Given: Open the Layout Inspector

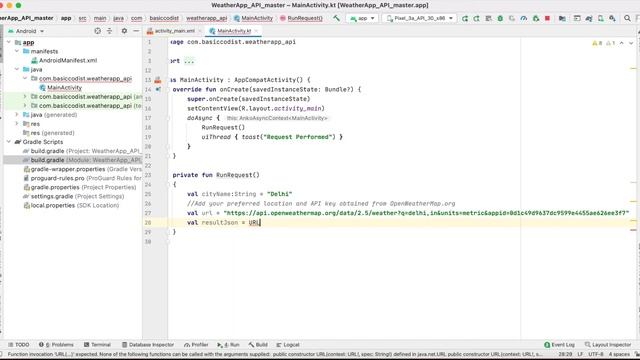Looking at the screenshot, I should point(608,345).
